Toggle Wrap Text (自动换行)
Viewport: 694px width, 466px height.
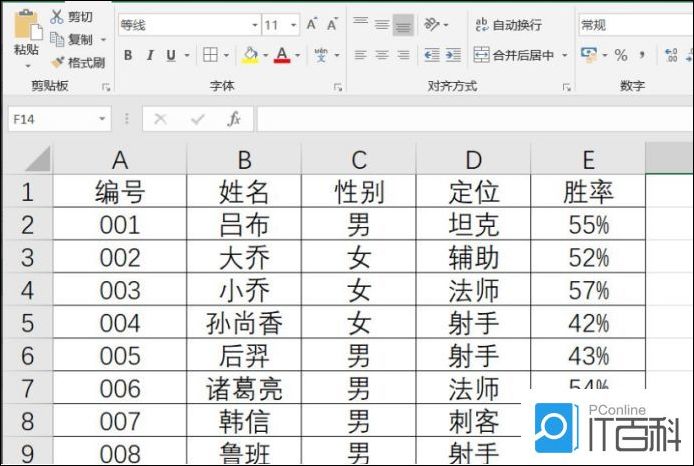(x=508, y=25)
